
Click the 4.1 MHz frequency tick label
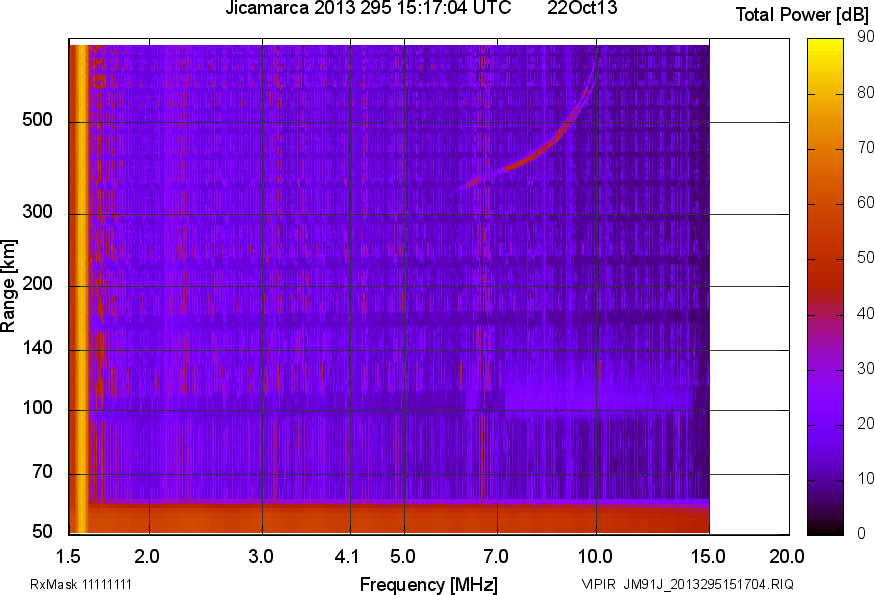click(x=349, y=557)
